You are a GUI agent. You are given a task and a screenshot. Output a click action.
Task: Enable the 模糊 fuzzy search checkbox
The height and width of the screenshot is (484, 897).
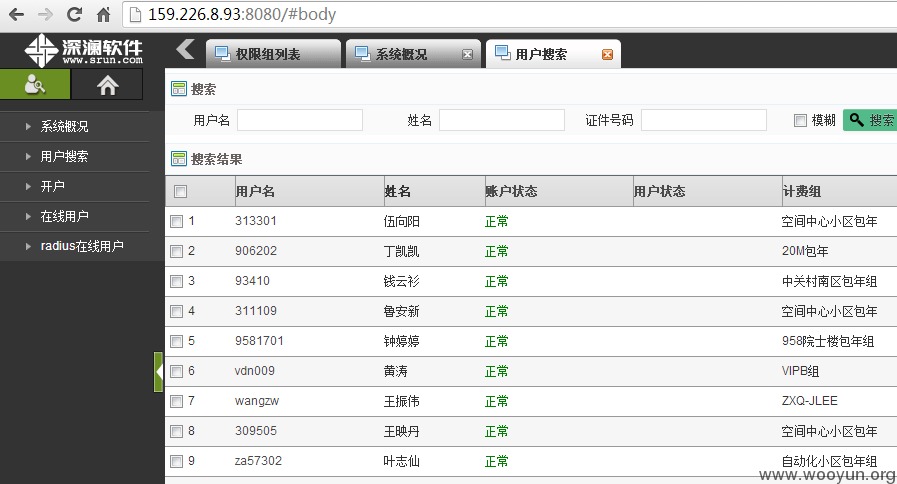coord(800,120)
